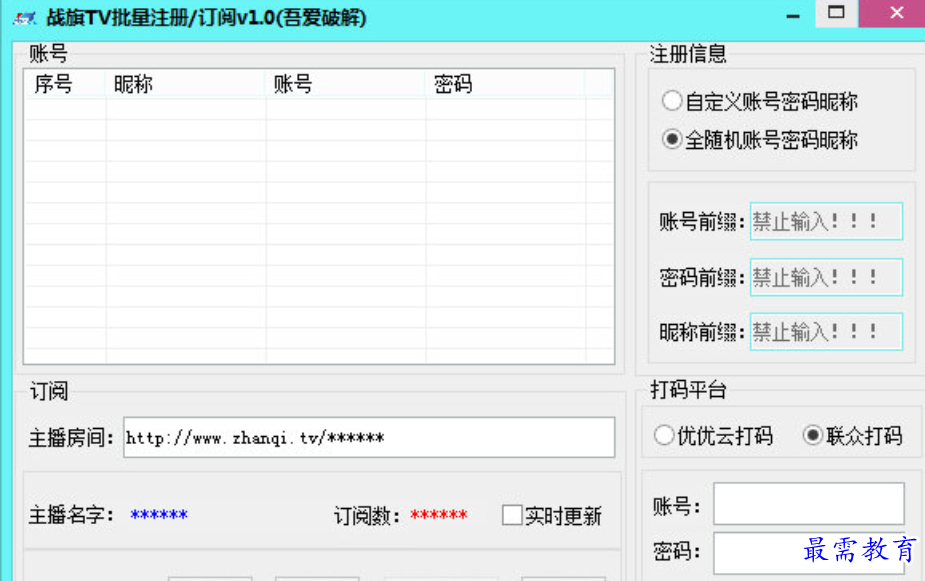Click the blue 主播名字 value
925x581 pixels.
(159, 515)
